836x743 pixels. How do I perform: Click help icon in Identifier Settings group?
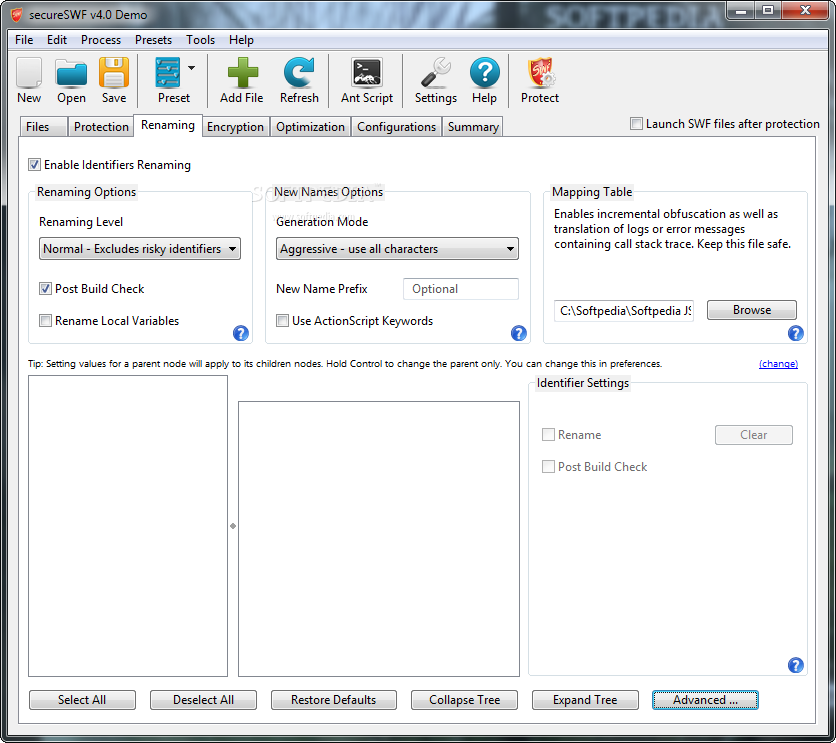coord(795,665)
